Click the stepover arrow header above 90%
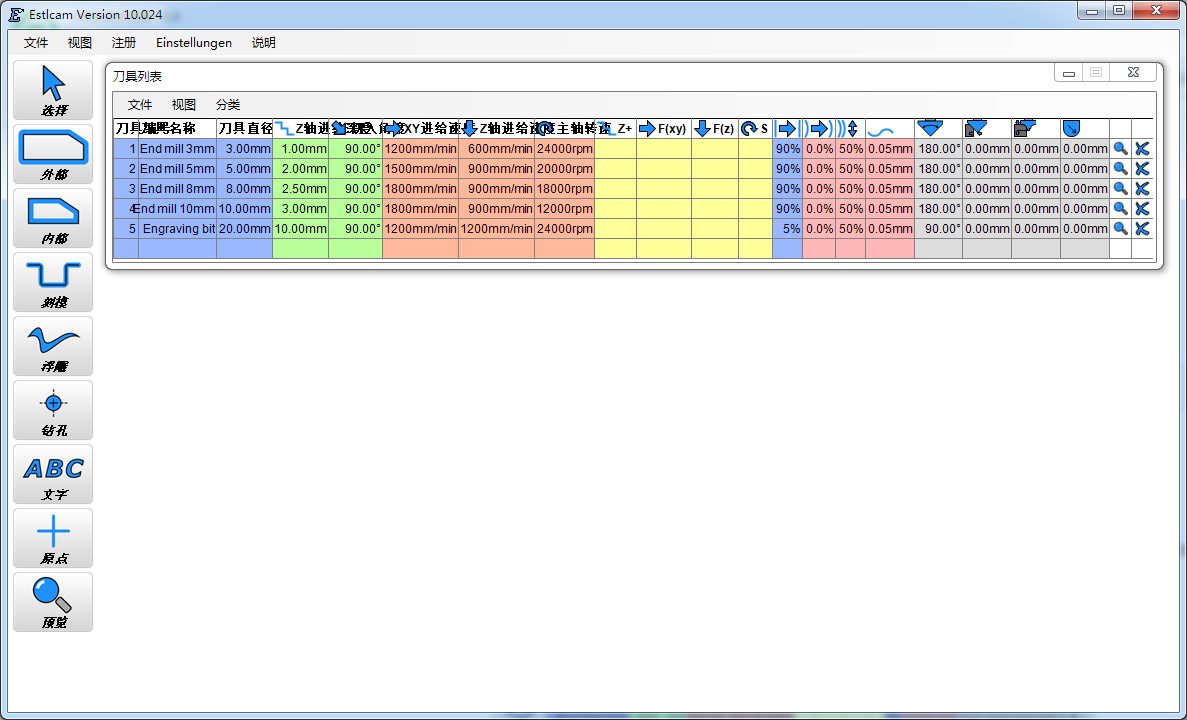 787,129
